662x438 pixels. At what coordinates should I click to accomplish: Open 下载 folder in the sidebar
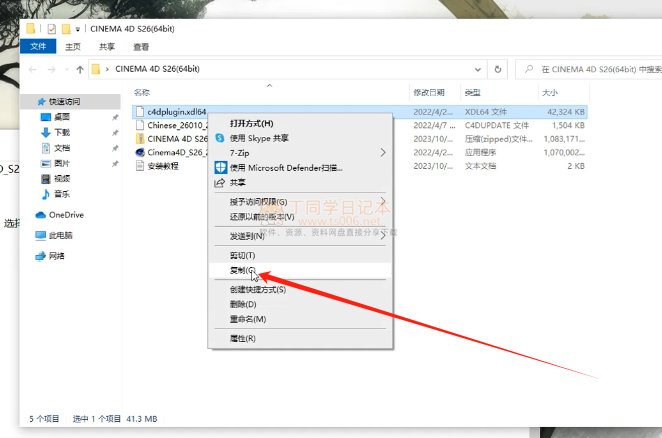pos(62,133)
